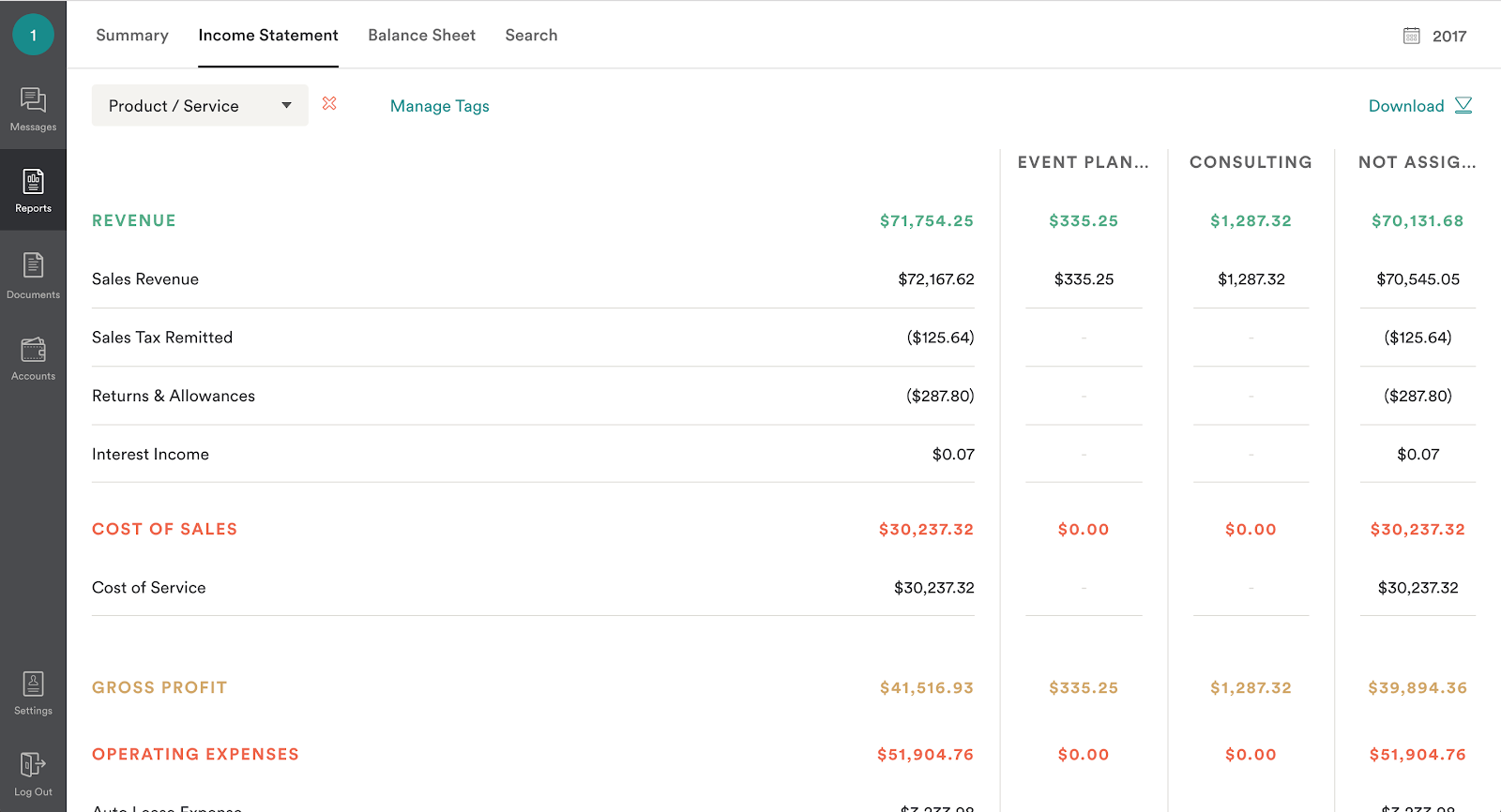The image size is (1501, 812).
Task: Click Event Planning Sales Revenue $335.25 in black
Action: tap(1084, 278)
